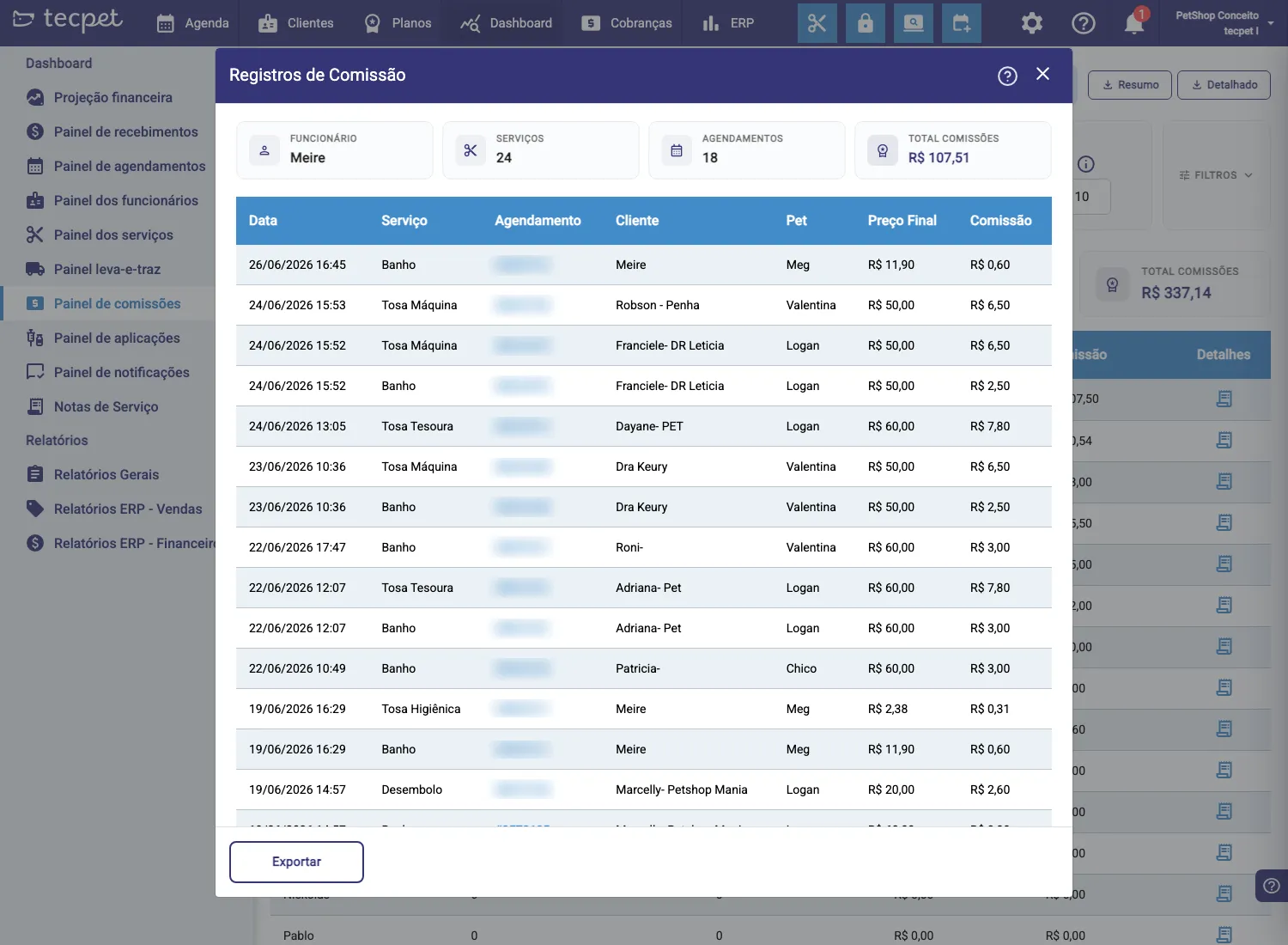The width and height of the screenshot is (1288, 945).
Task: Open floating help widget at bottom right
Action: click(x=1272, y=886)
